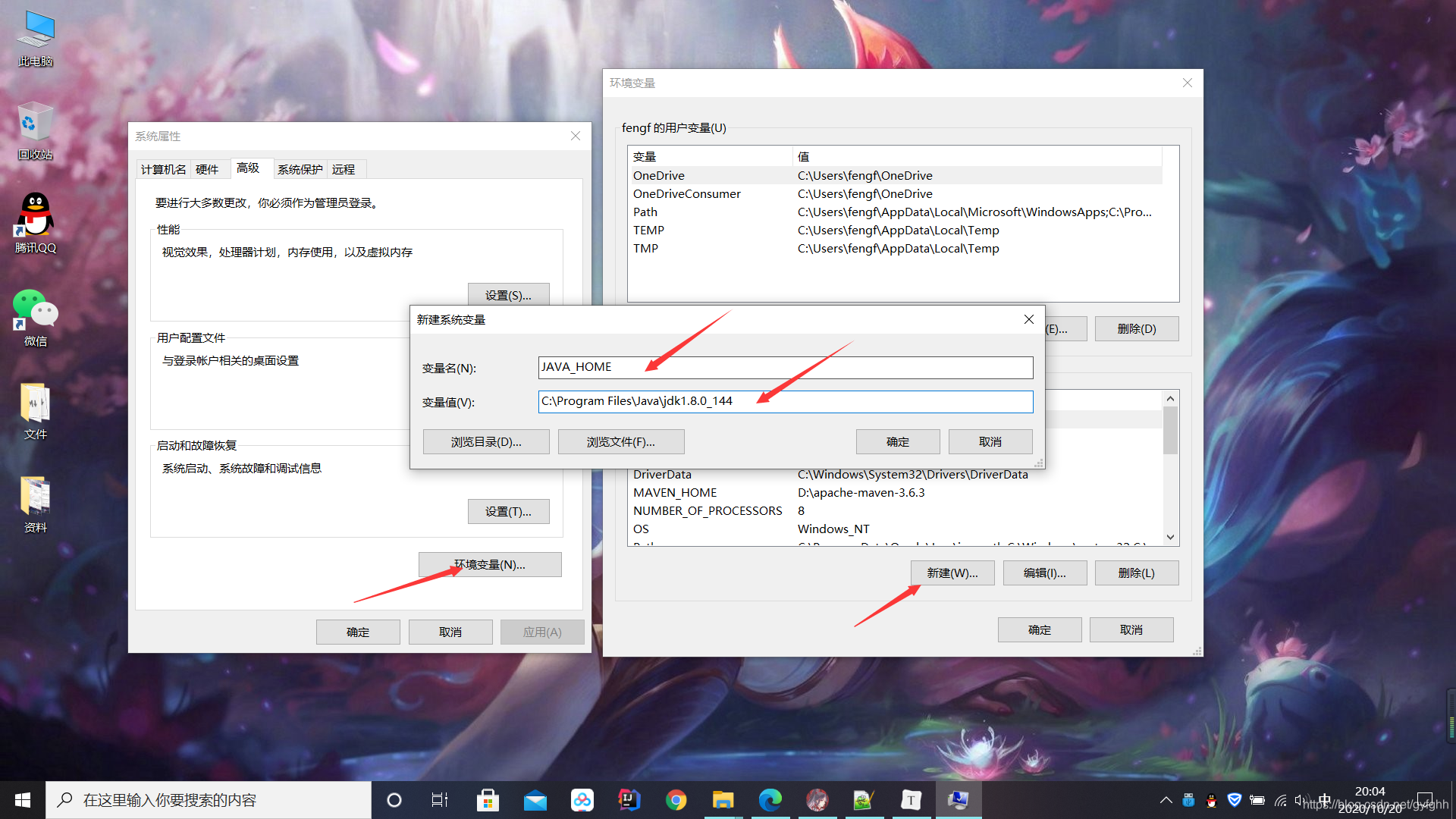The width and height of the screenshot is (1456, 819).
Task: Select MAVEN_HOME system variable row
Action: tap(675, 493)
